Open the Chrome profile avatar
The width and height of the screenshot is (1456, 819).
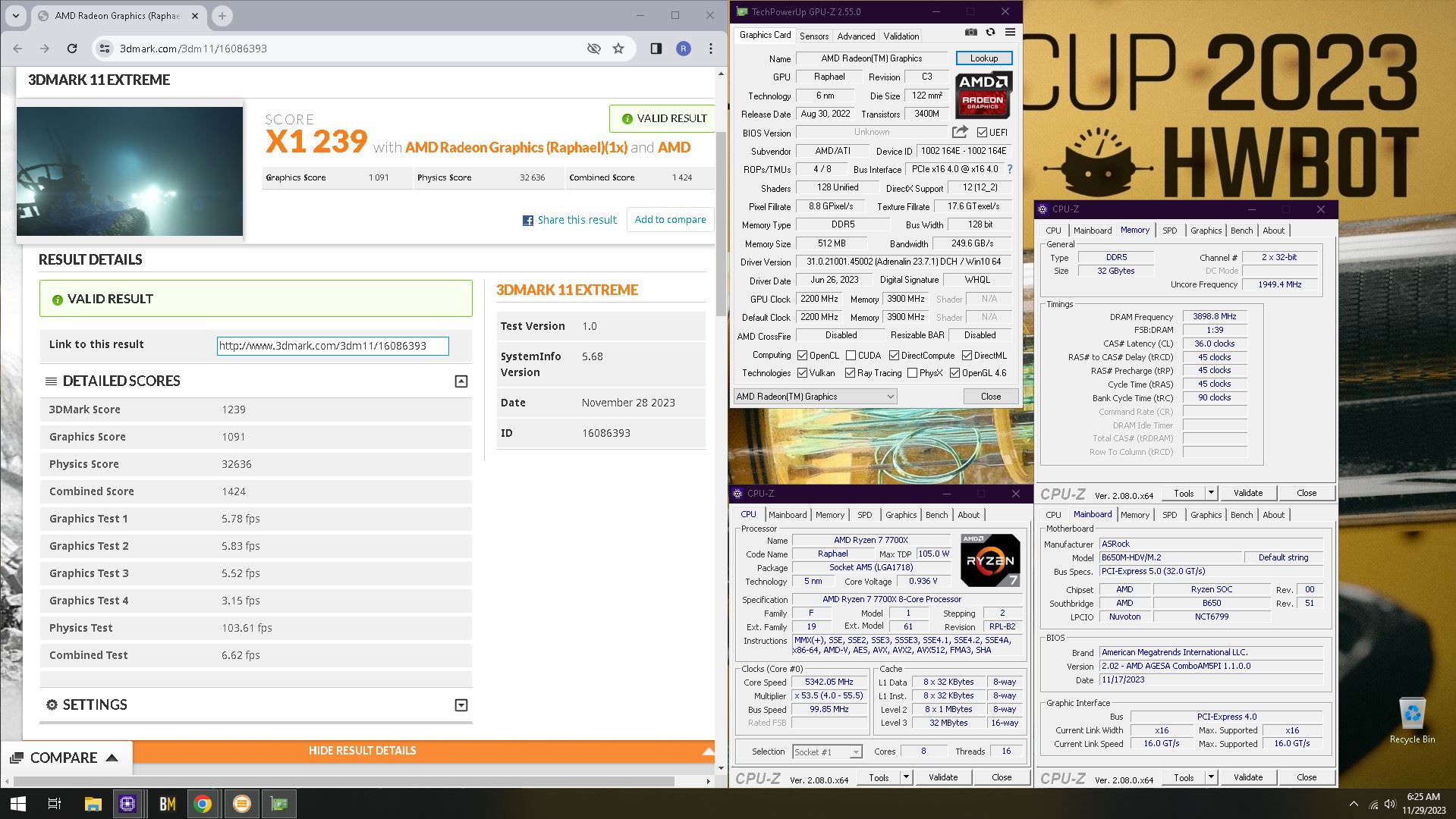[684, 49]
